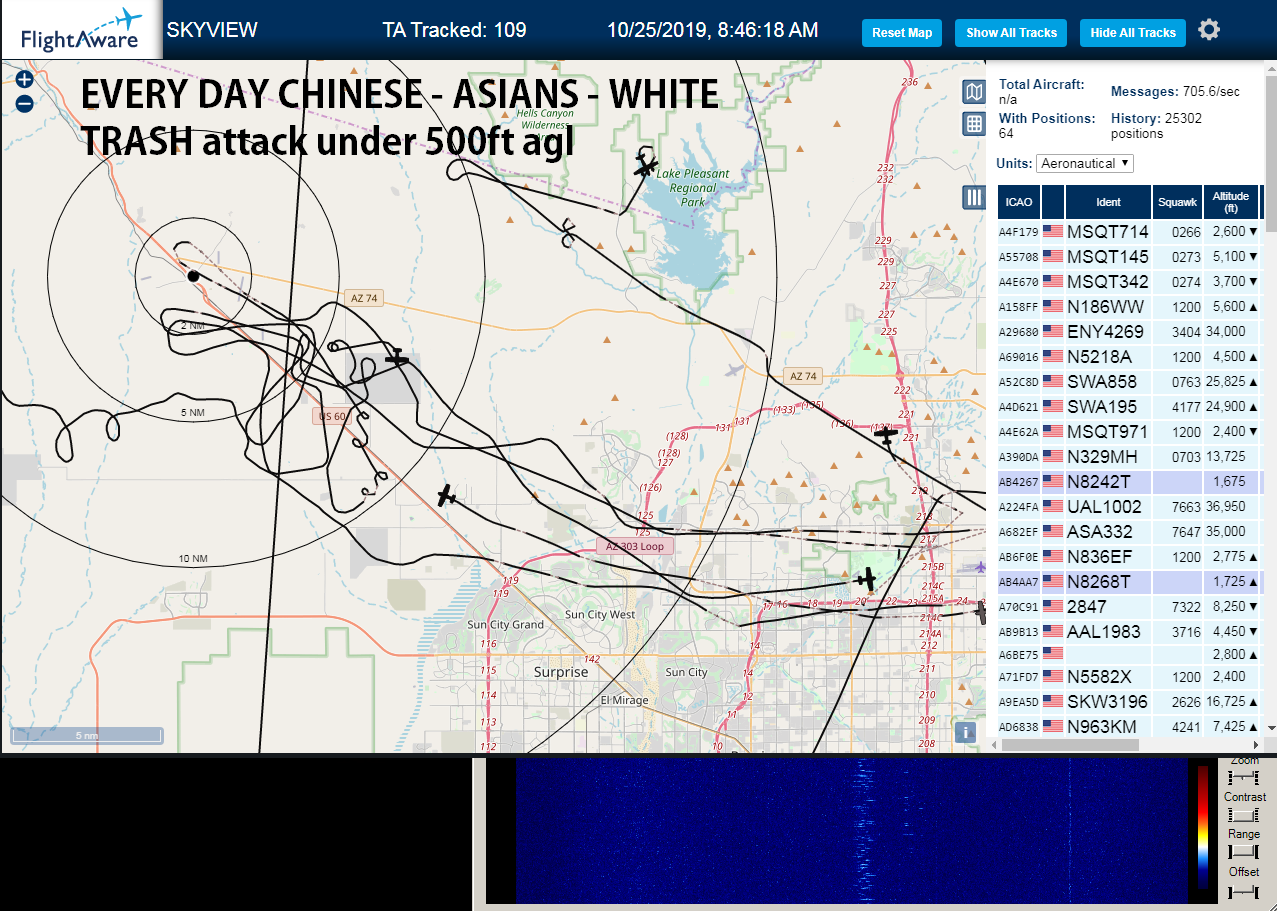This screenshot has height=911, width=1277.
Task: Sort table by Squawk column header
Action: [x=1177, y=202]
